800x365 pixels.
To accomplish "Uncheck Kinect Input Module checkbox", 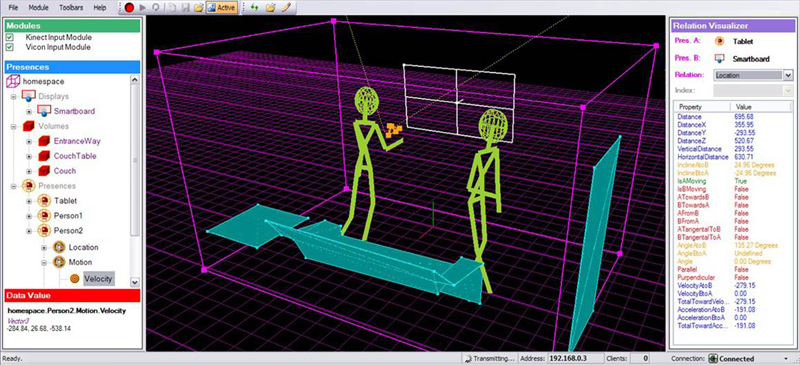I will 10,37.
